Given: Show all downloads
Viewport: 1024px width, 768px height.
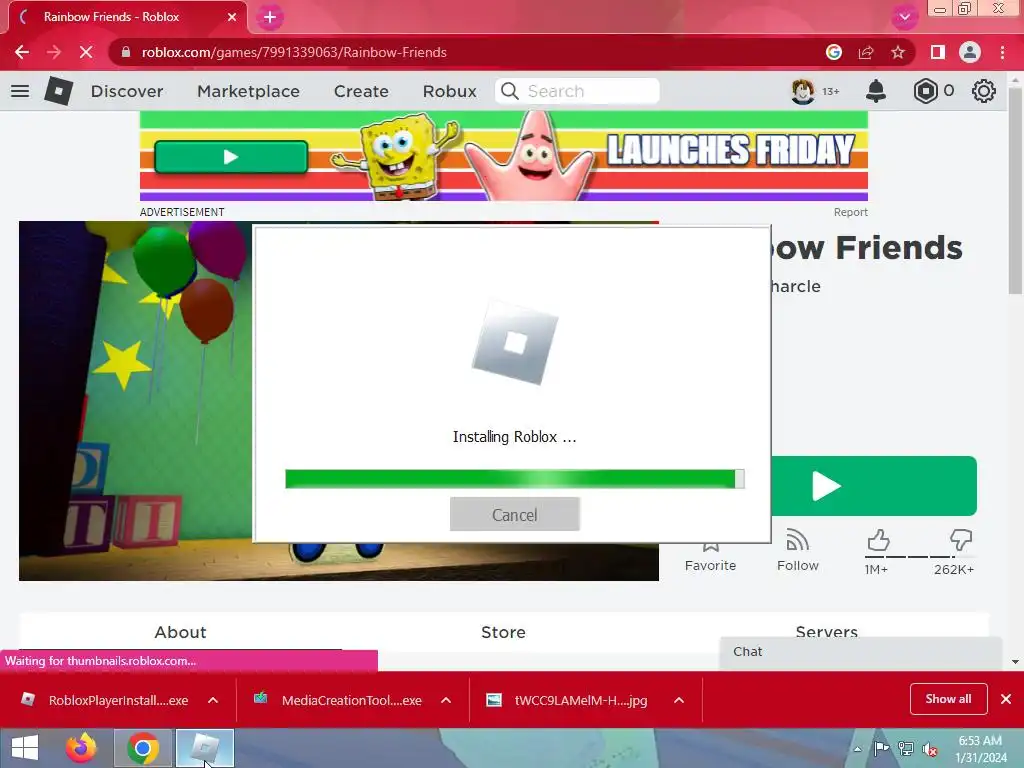Looking at the screenshot, I should point(948,699).
